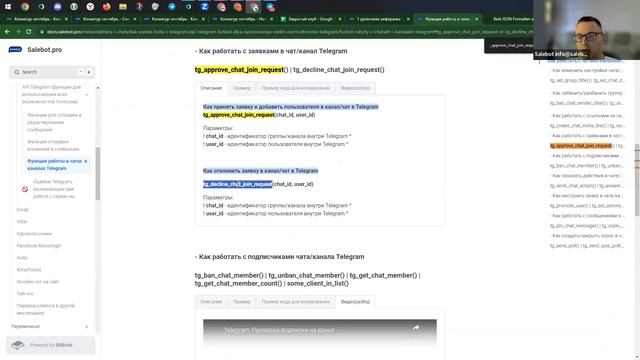Jump to tg_ban_chat_sender_chat() in the outline
This screenshot has height=360, width=640.
(x=587, y=103)
